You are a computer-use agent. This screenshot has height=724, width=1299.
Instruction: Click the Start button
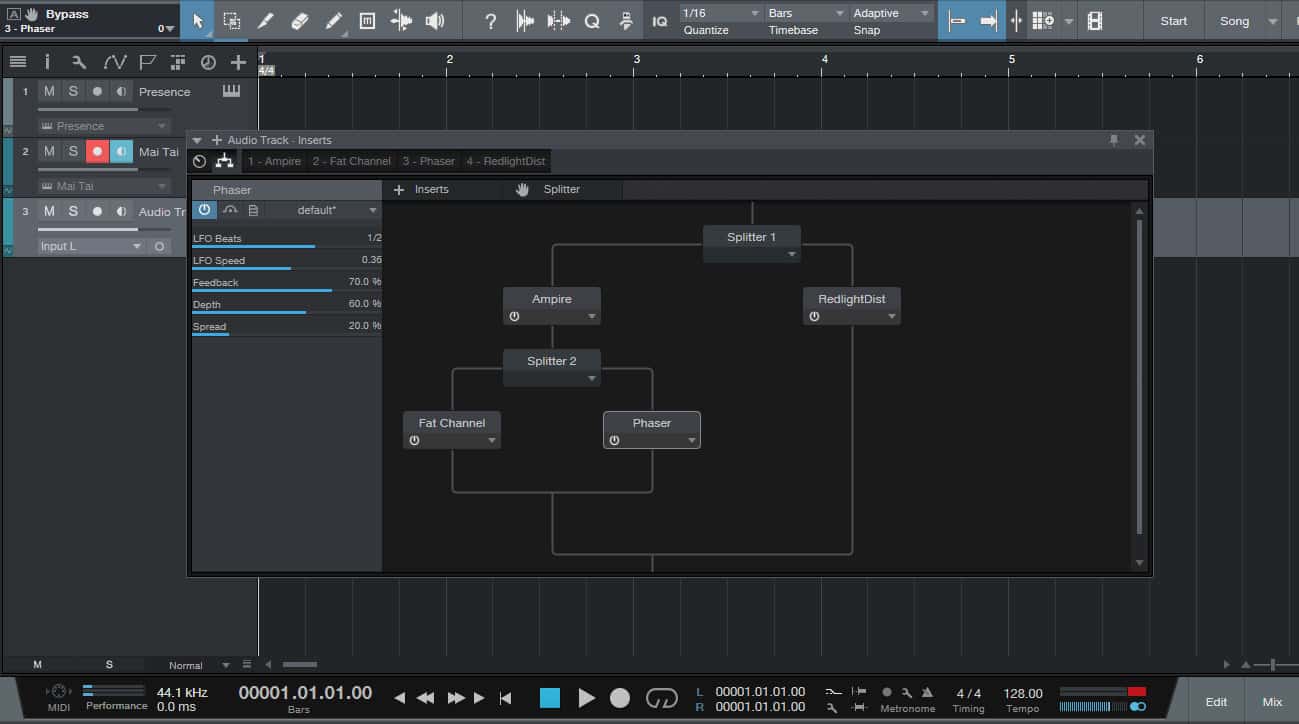click(1173, 21)
